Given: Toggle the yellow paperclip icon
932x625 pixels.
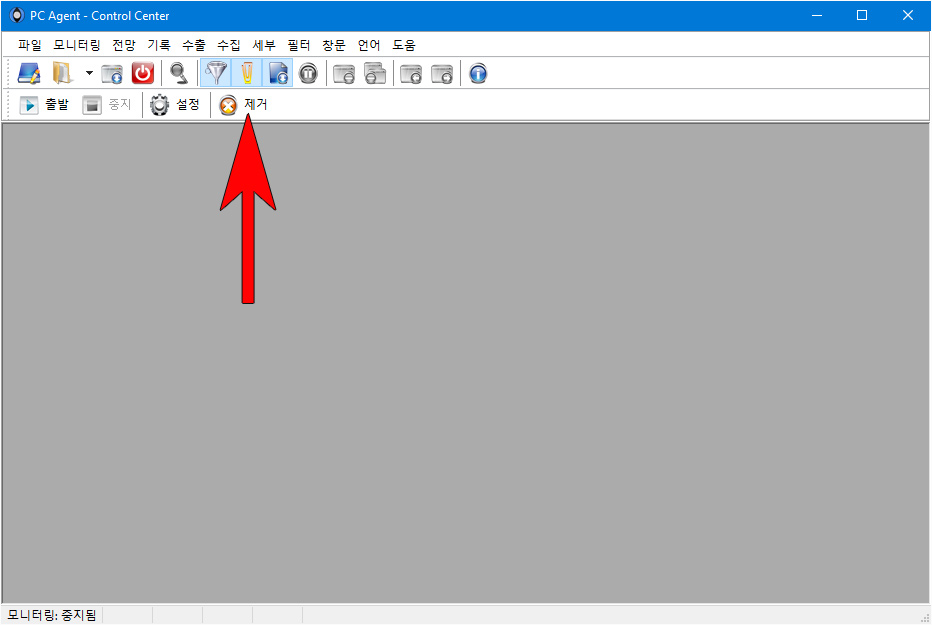Looking at the screenshot, I should 247,74.
